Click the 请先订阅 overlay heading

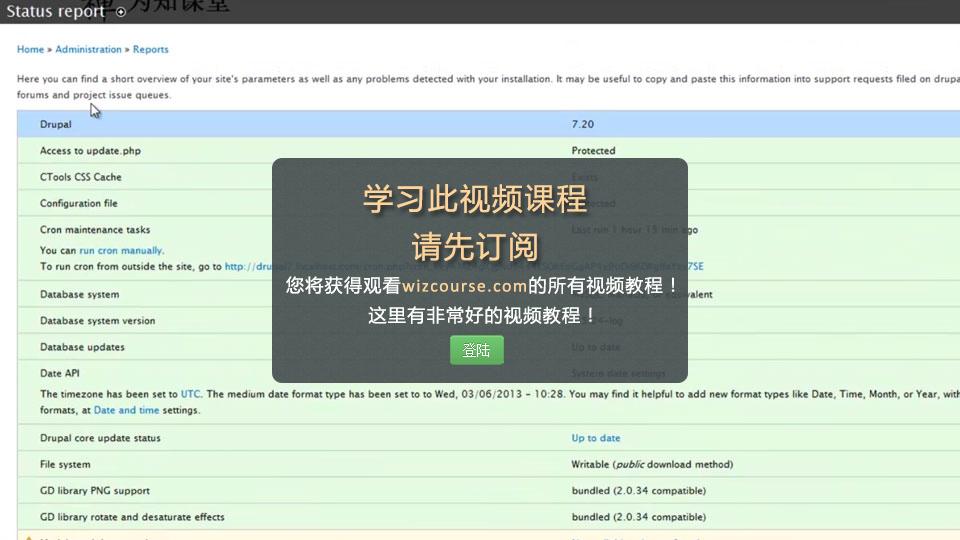pos(475,247)
